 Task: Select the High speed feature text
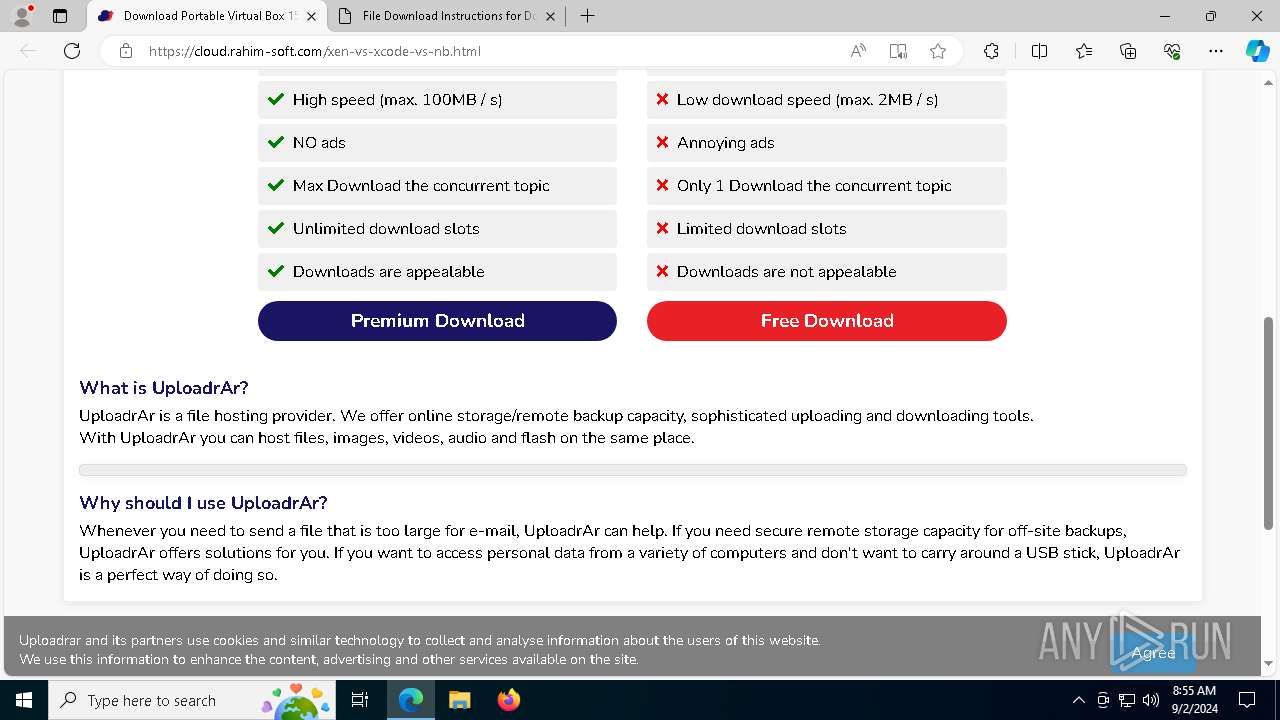[397, 100]
